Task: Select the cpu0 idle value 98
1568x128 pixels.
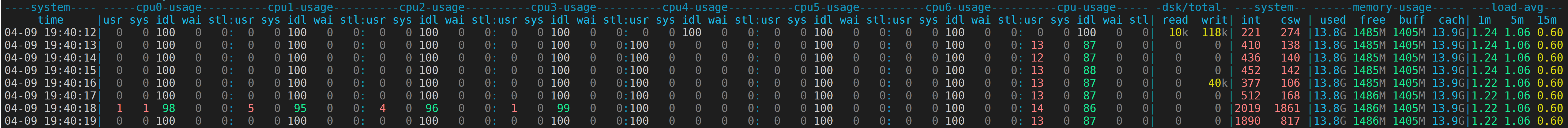Action: 169,108
